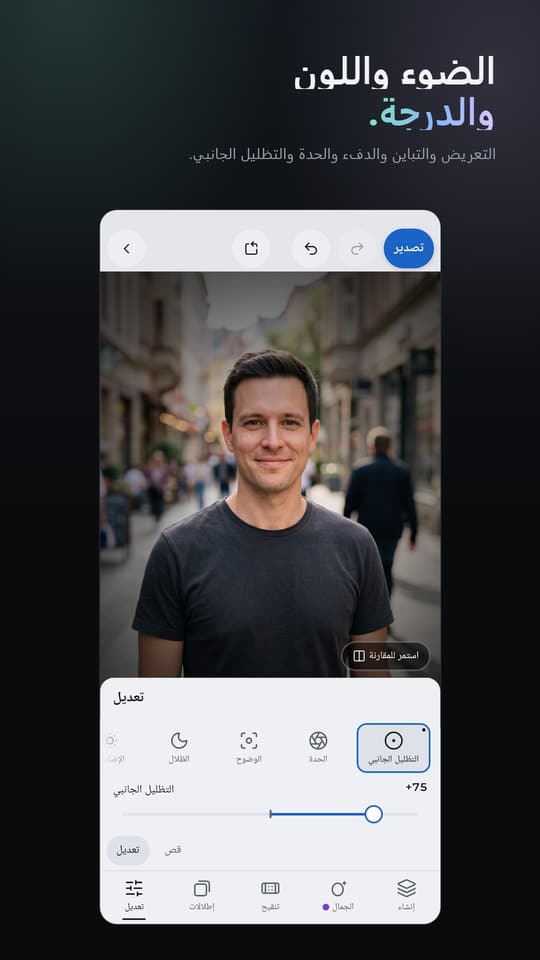This screenshot has height=960, width=540.
Task: Select the الوضوح clarity tool
Action: tap(249, 748)
